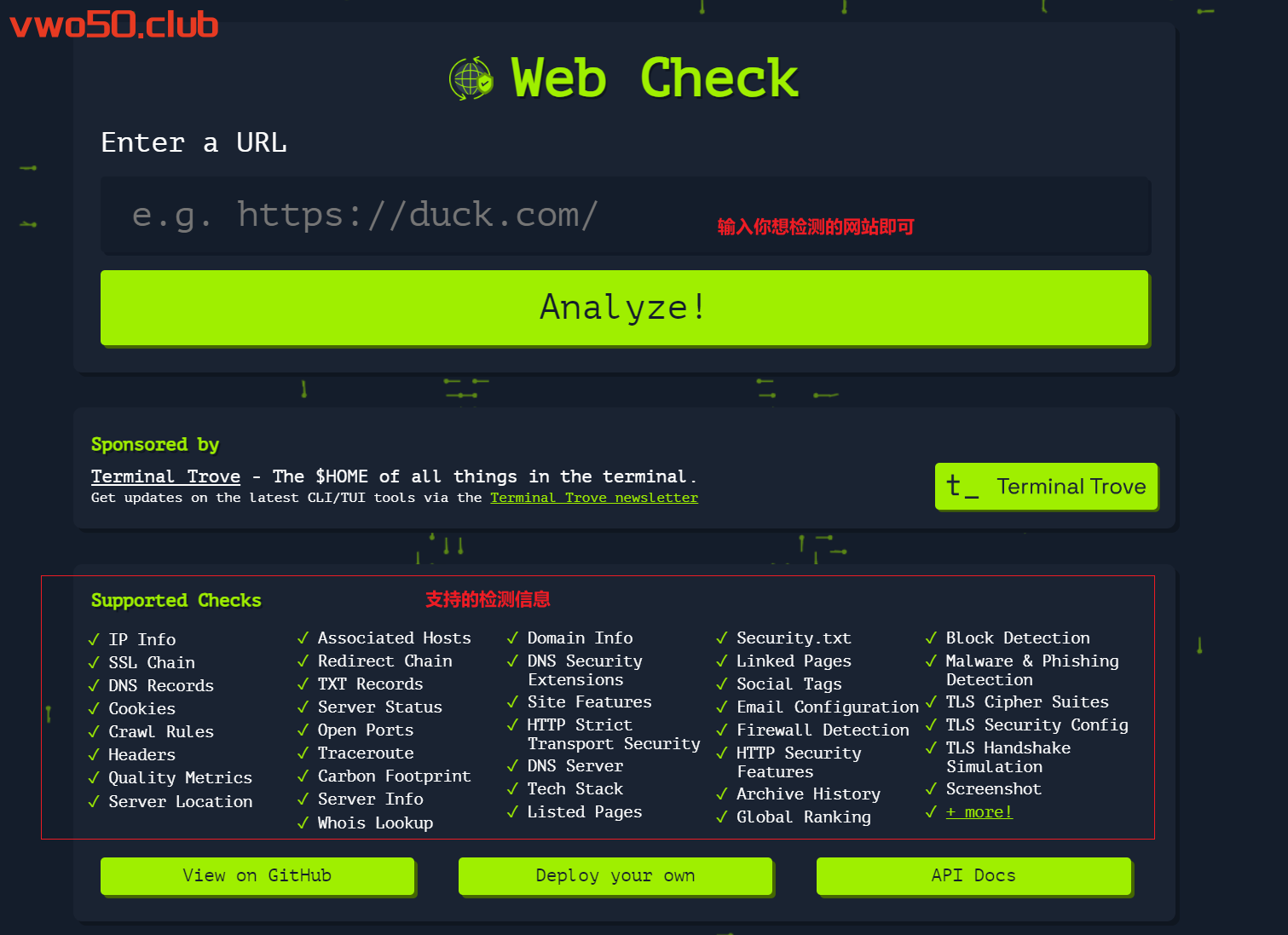Click the Terminal Trove t_ logo icon
Viewport: 1288px width, 935px height.
(x=962, y=487)
